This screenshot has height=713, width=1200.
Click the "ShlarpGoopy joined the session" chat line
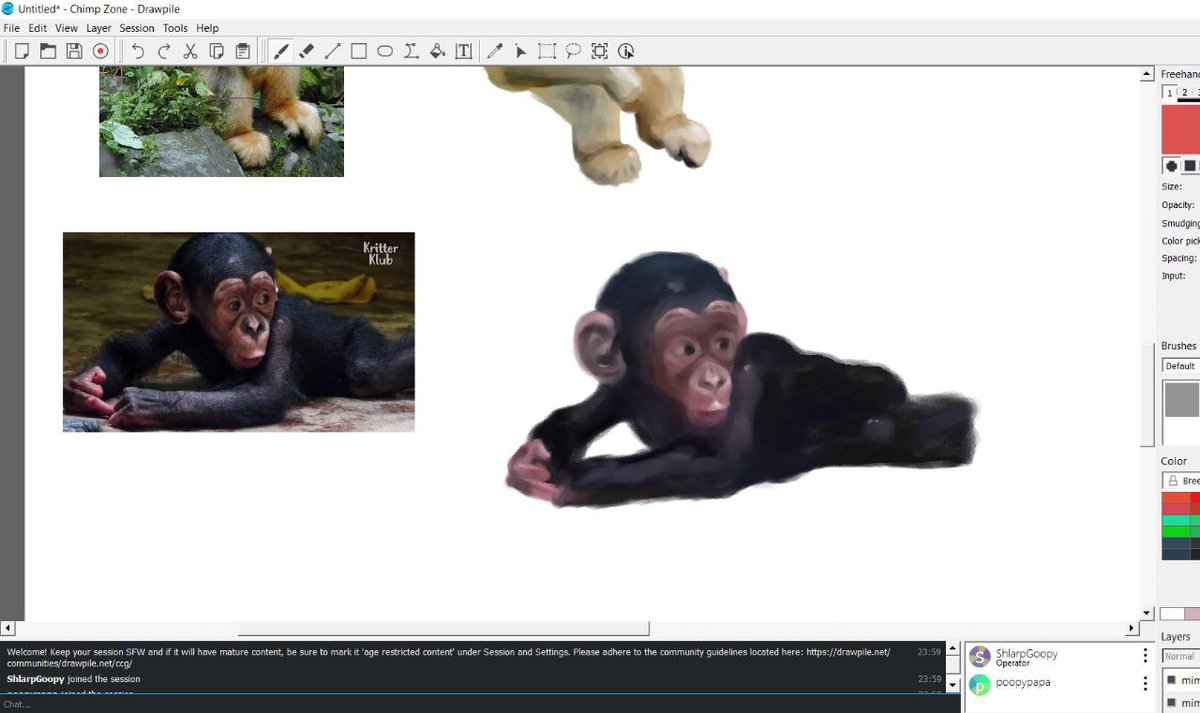point(73,679)
